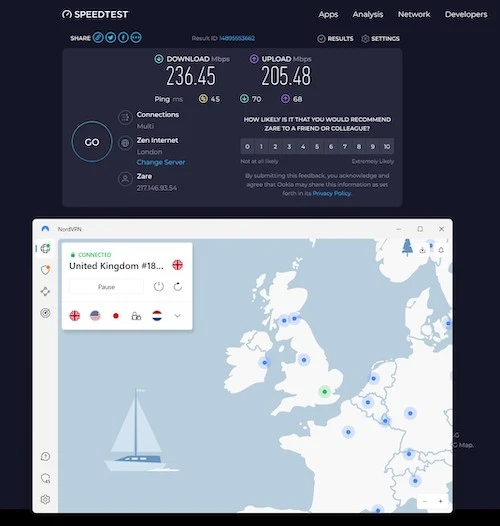
Task: Rate recommendation score 1
Action: click(x=261, y=147)
